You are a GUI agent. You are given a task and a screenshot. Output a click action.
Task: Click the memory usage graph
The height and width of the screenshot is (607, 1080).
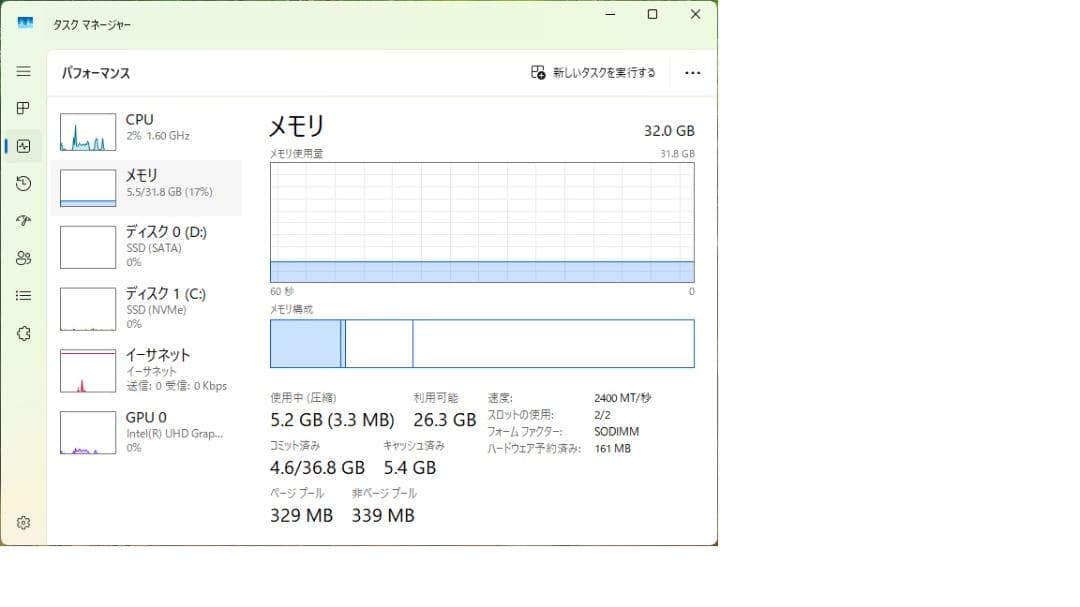(x=480, y=220)
